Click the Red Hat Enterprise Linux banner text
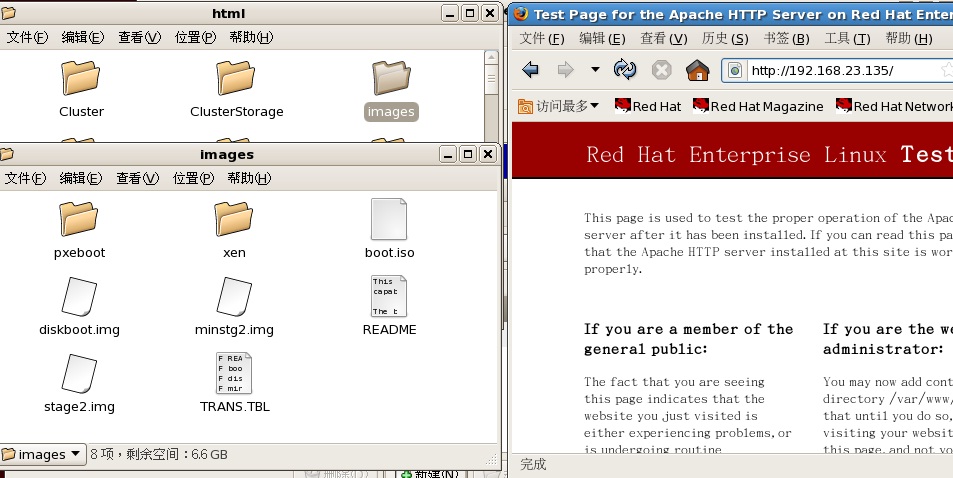The width and height of the screenshot is (953, 478). pyautogui.click(x=736, y=154)
